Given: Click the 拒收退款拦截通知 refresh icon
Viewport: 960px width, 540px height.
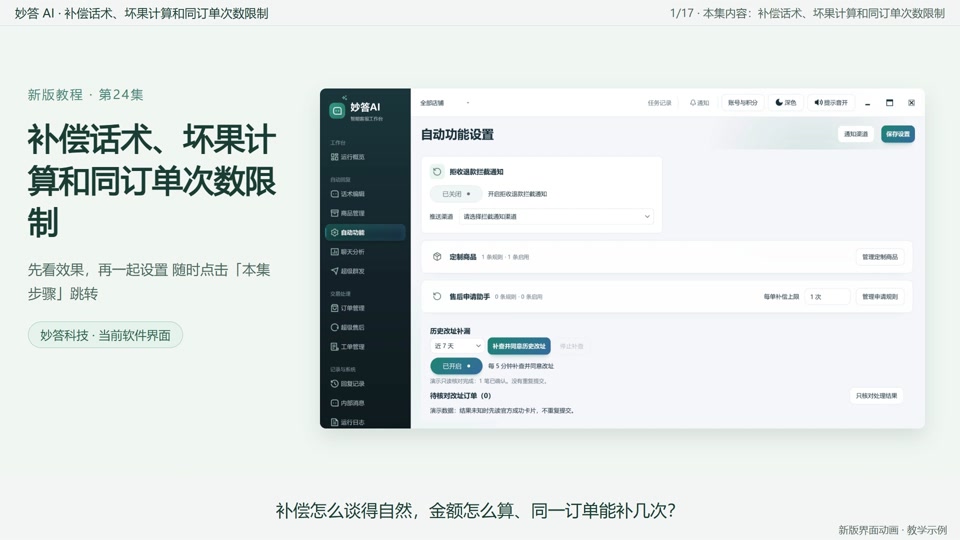Looking at the screenshot, I should click(x=437, y=171).
